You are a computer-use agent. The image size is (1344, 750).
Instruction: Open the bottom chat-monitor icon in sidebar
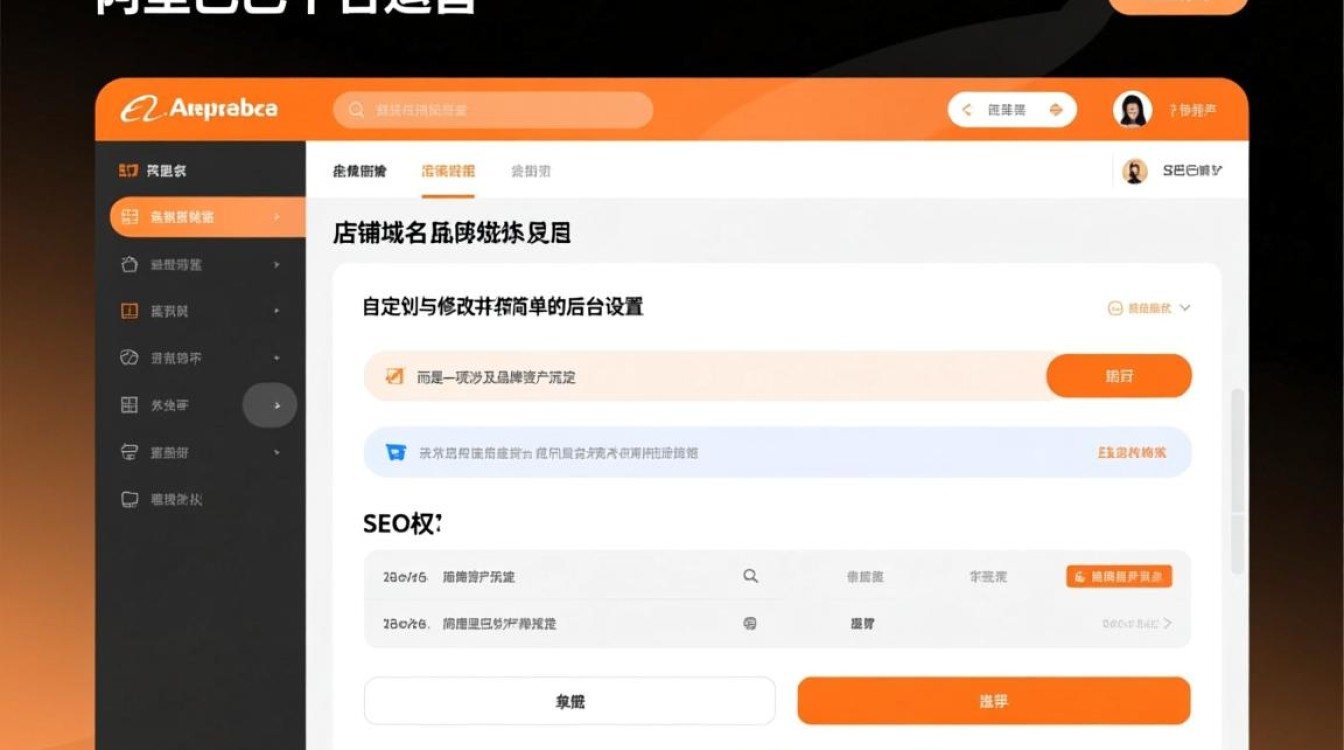tap(129, 499)
